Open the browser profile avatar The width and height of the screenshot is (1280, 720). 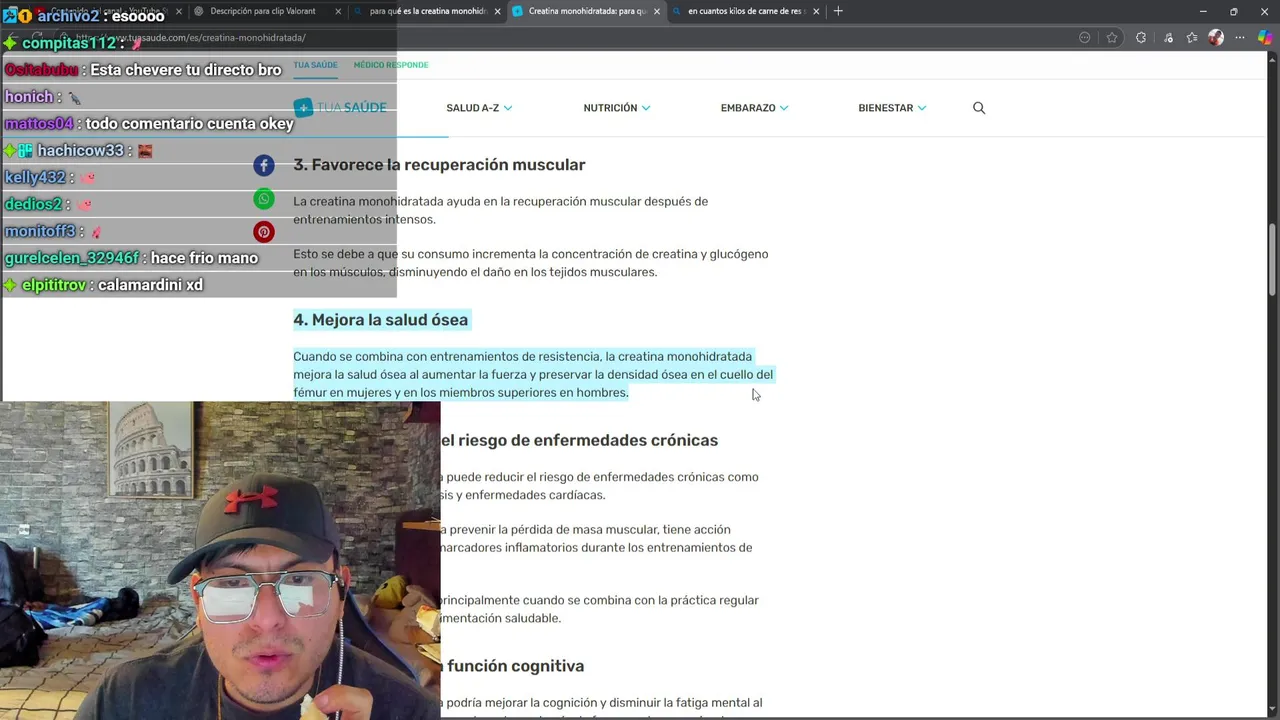[1216, 38]
